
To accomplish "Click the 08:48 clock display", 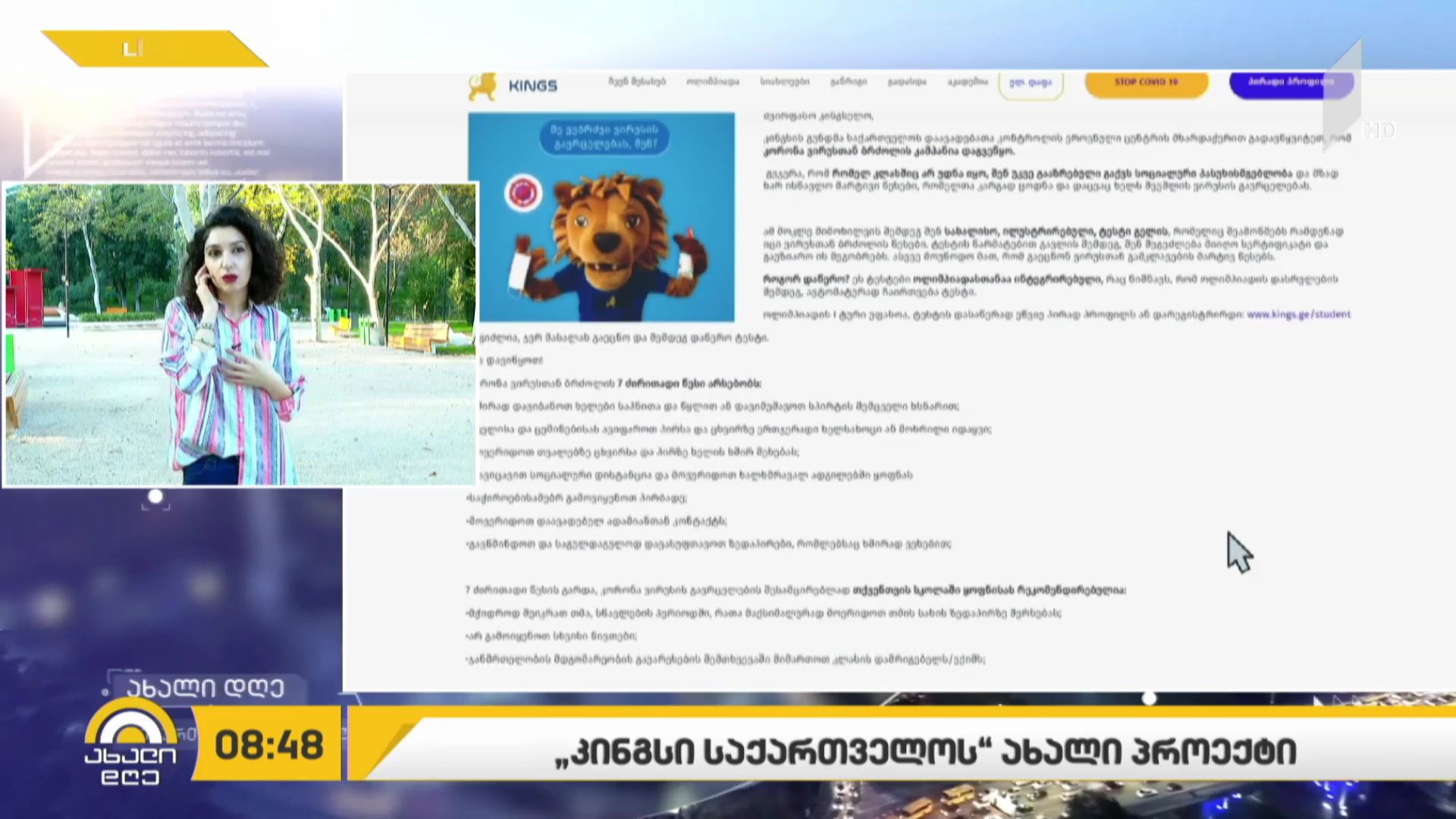I will [269, 745].
